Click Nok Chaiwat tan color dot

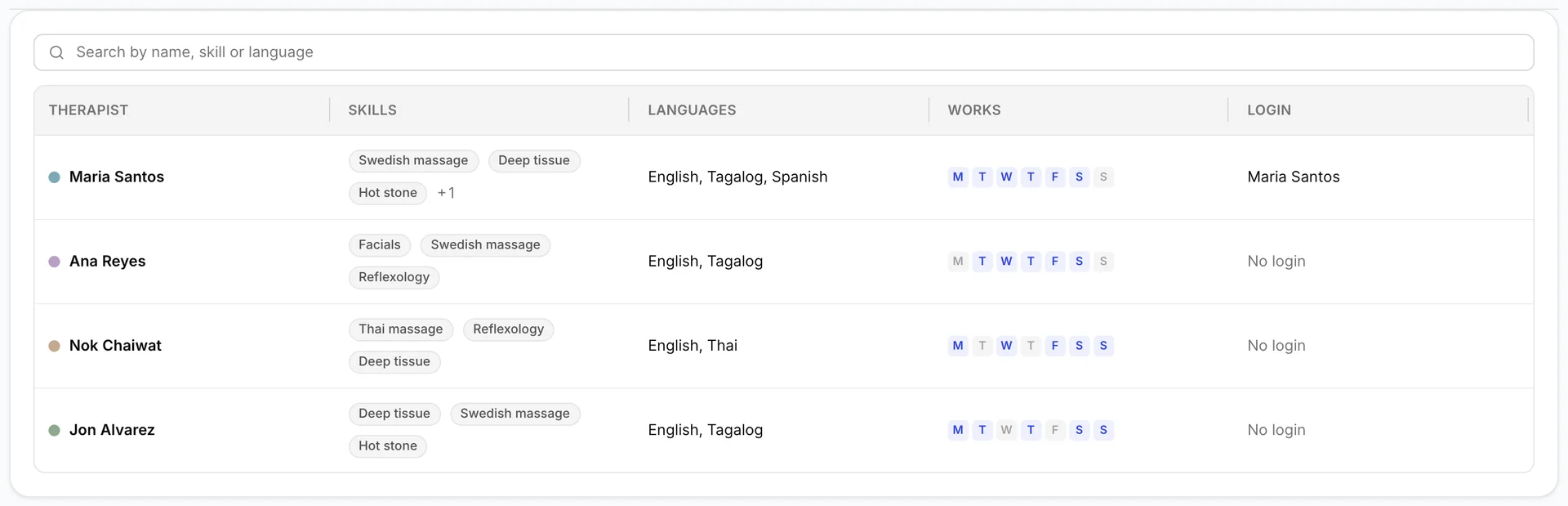pos(55,346)
